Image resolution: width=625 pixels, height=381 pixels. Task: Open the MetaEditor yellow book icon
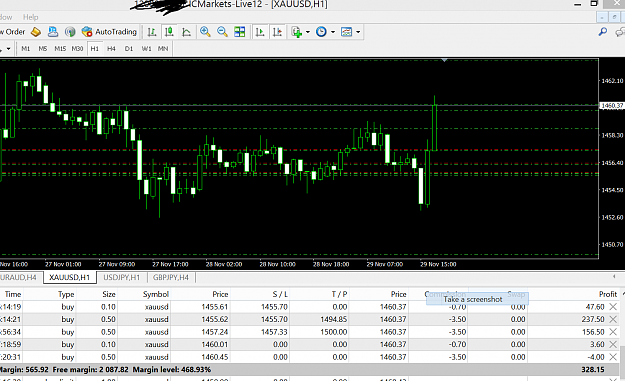[36, 32]
